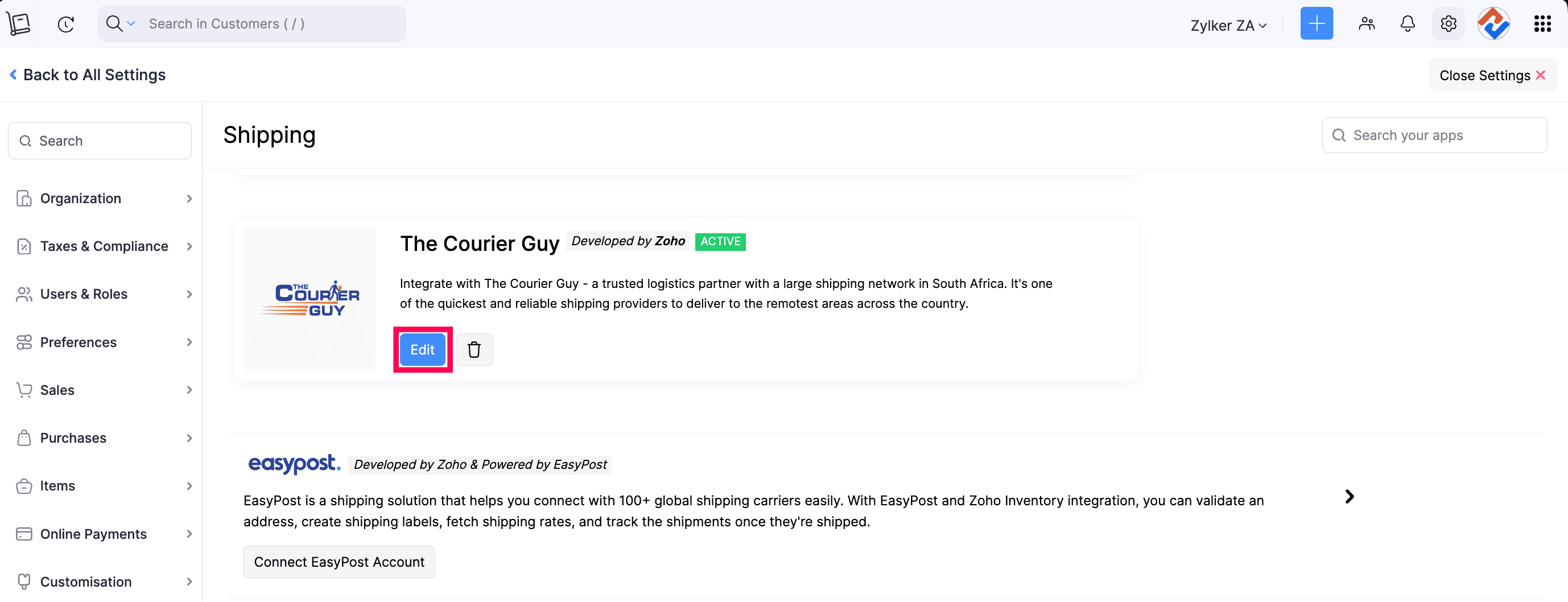Click Connect EasyPost Account button

[x=339, y=562]
